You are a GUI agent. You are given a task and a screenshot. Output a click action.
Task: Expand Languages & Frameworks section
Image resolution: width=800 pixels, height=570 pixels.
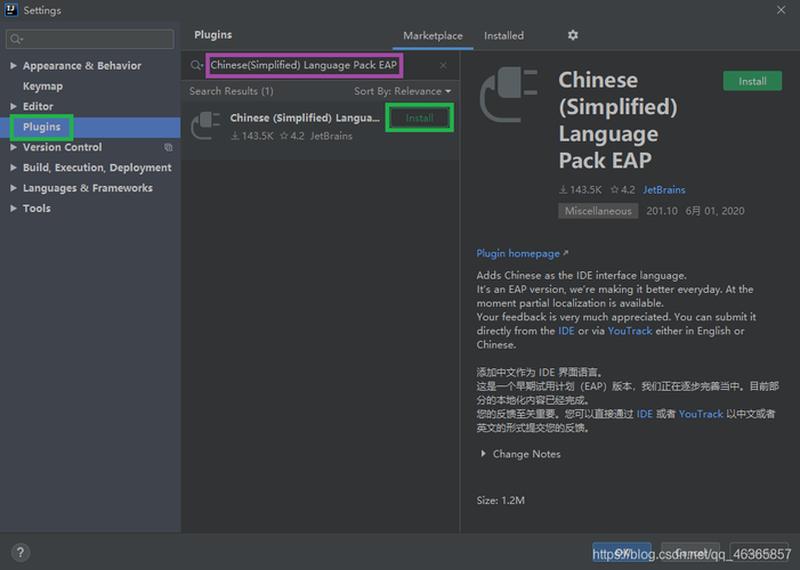[13, 188]
